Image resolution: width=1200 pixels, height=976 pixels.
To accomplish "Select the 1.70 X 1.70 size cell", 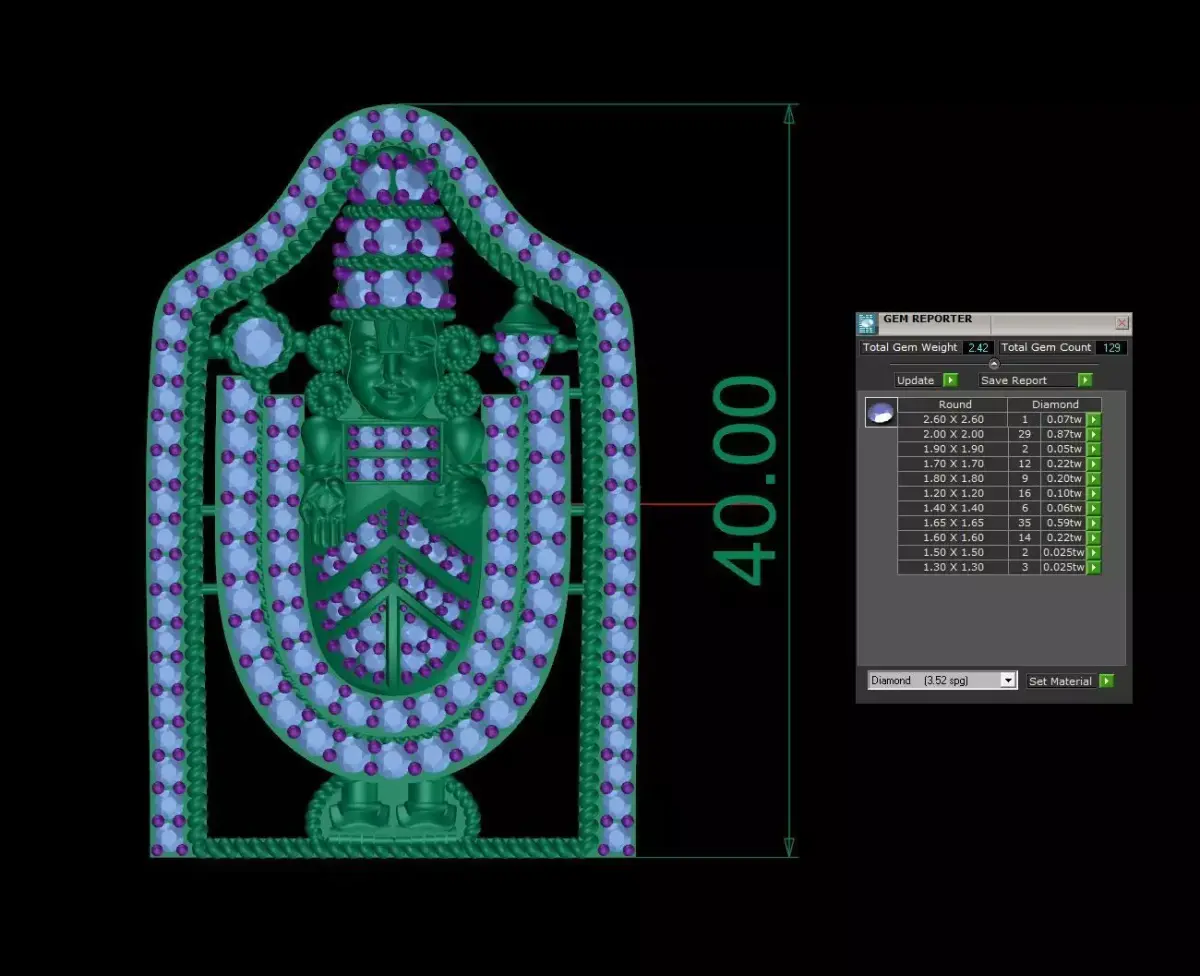I will [953, 464].
